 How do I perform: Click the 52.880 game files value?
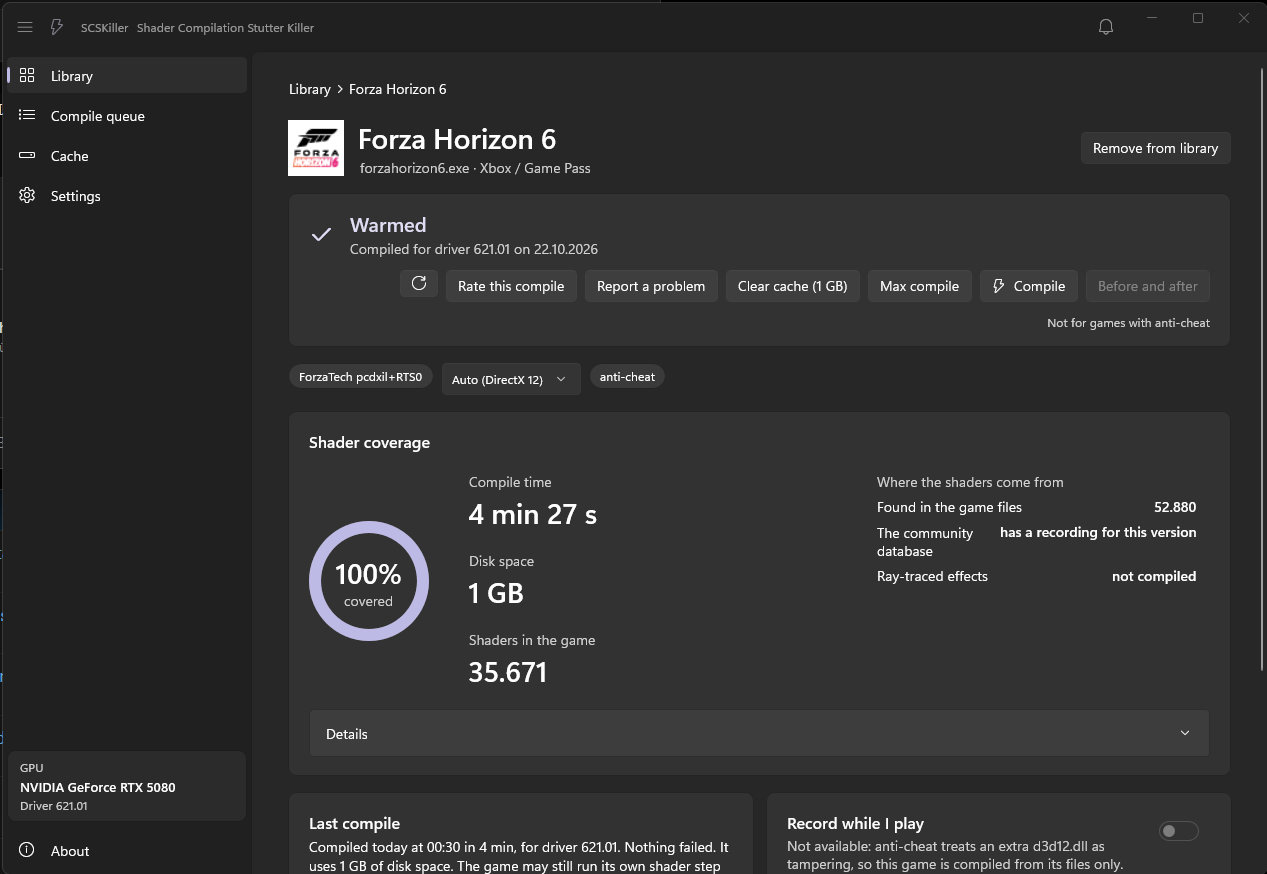click(x=1175, y=507)
